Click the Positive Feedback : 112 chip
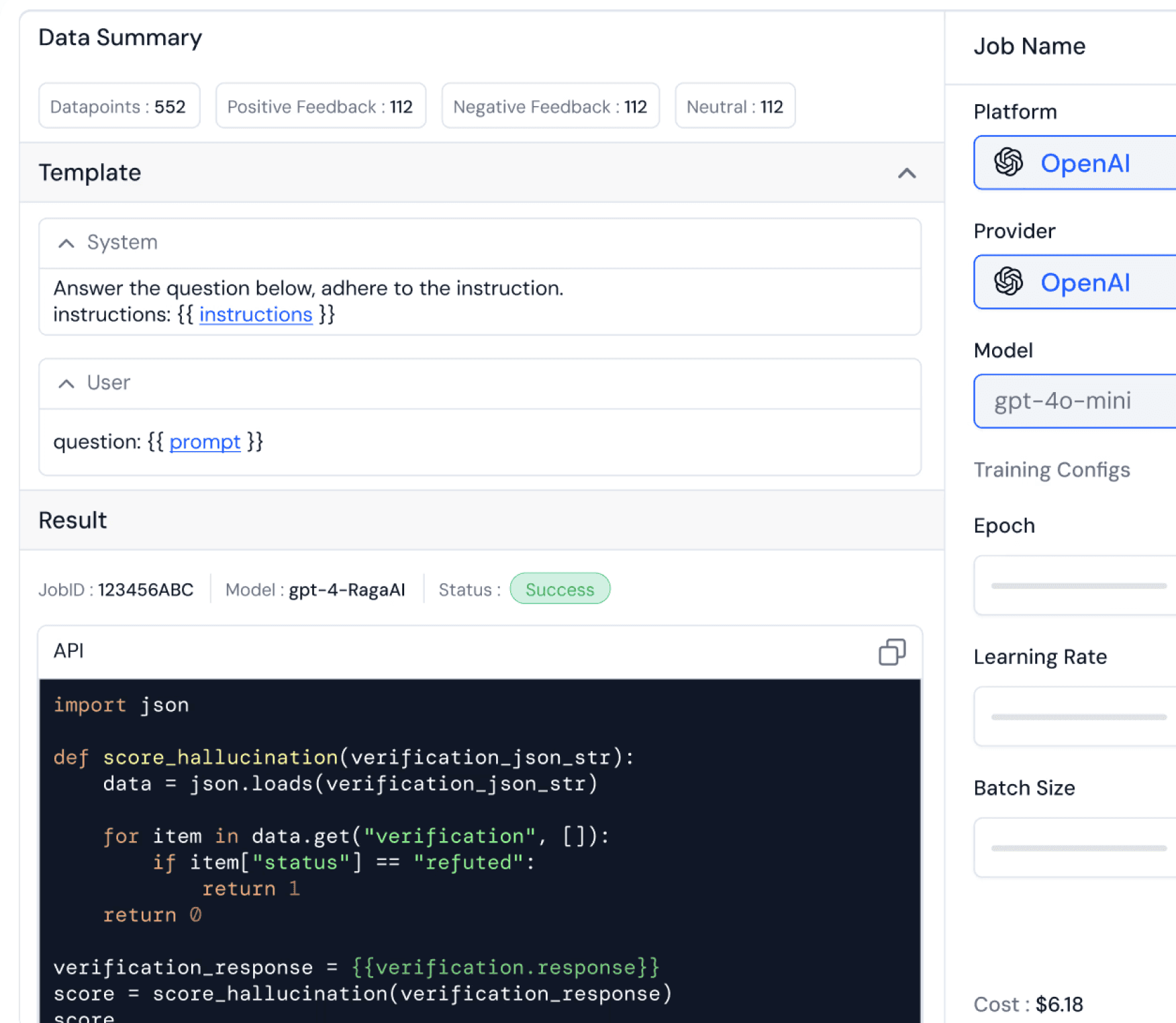The height and width of the screenshot is (1023, 1176). point(321,106)
